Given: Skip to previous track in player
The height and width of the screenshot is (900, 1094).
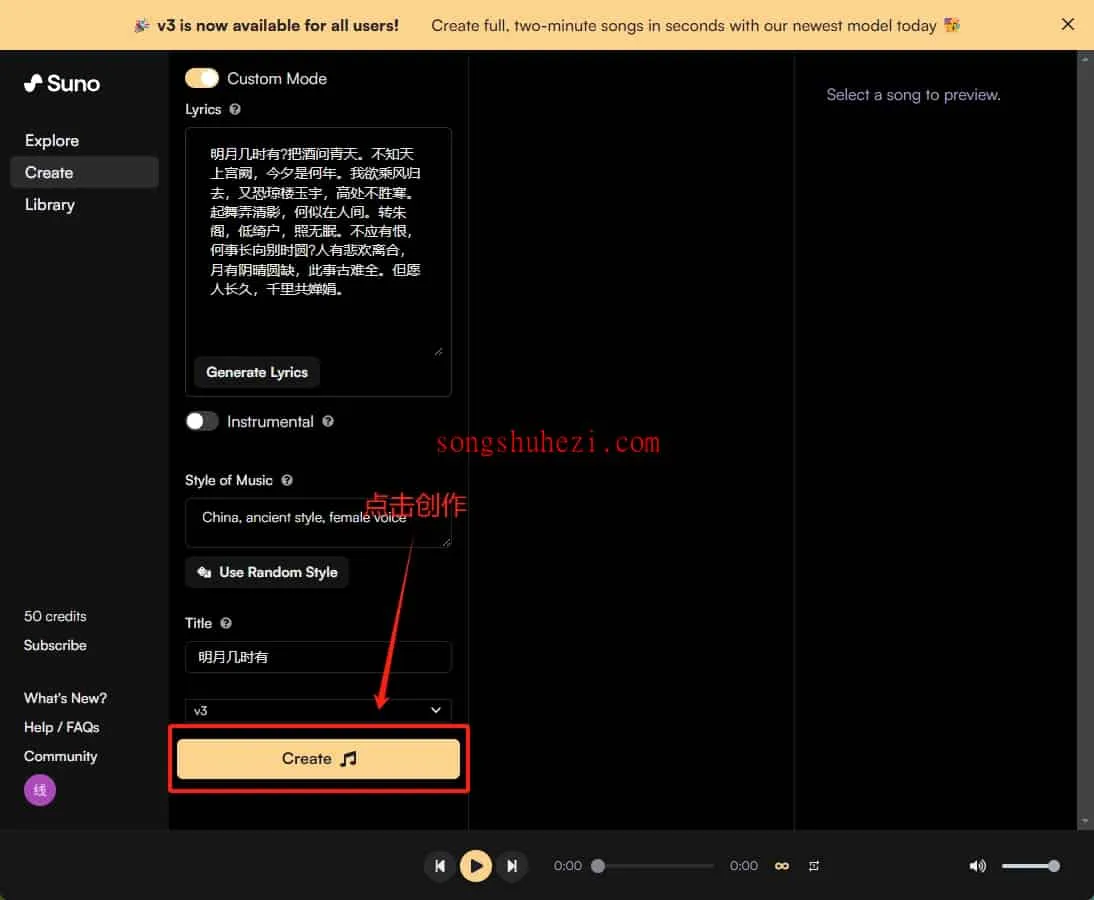Looking at the screenshot, I should (x=439, y=866).
